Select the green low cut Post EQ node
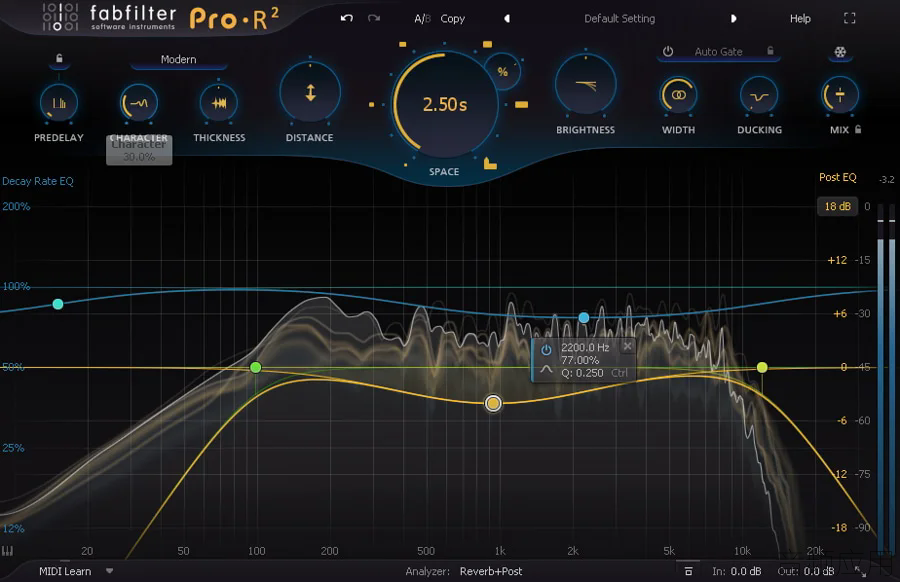Screen dimensions: 900x582 tap(256, 367)
